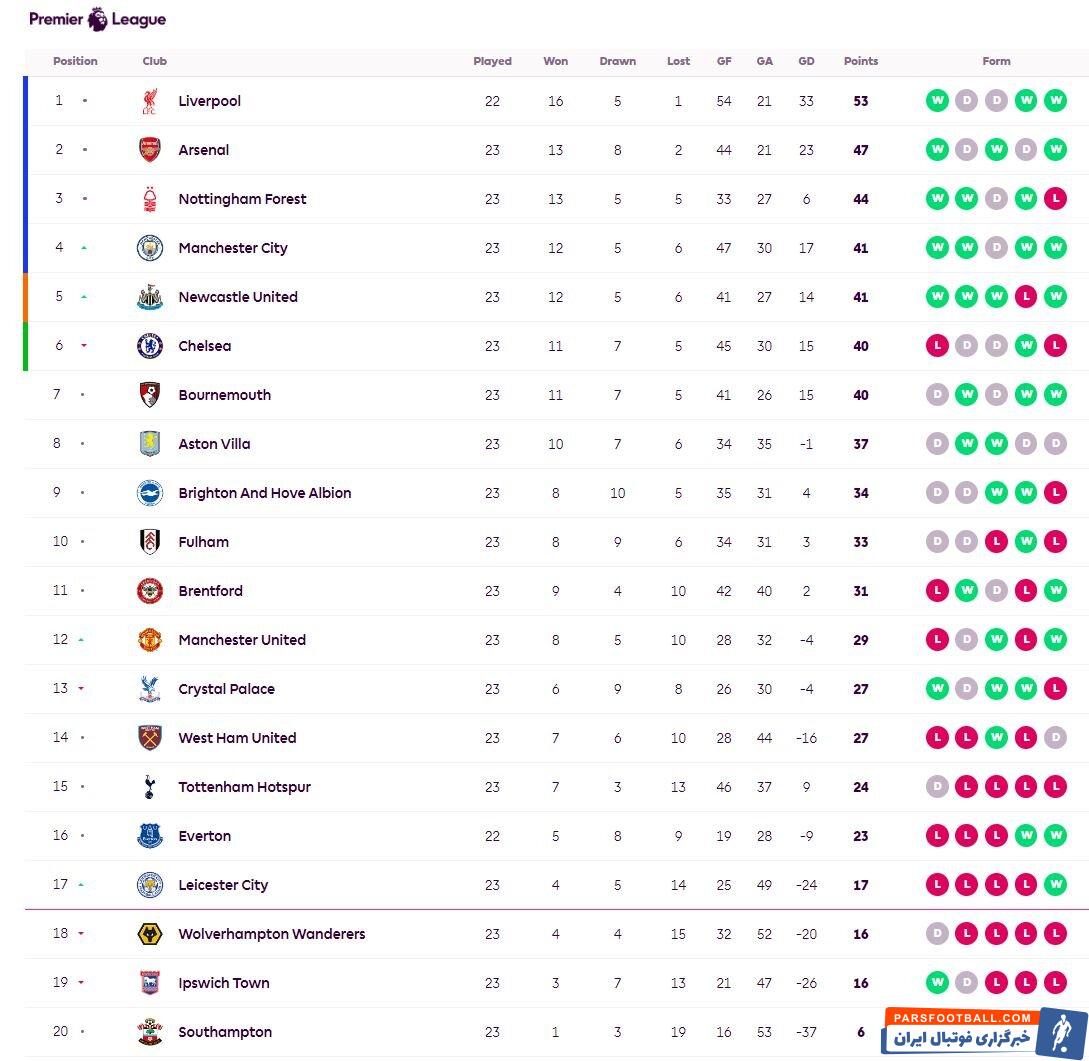Sort by the Form column header
Viewport: 1089px width, 1061px height.
(996, 61)
